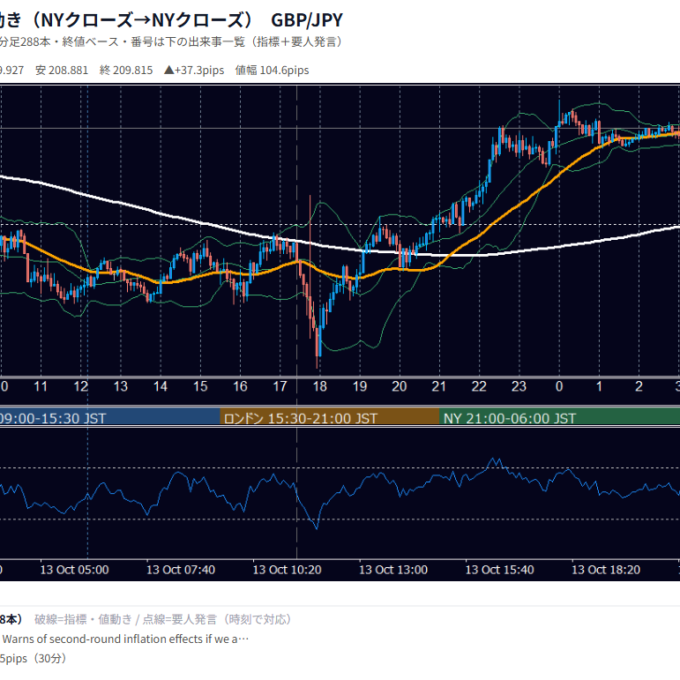
Task: Click the hour 15 axis label
Action: tap(200, 386)
